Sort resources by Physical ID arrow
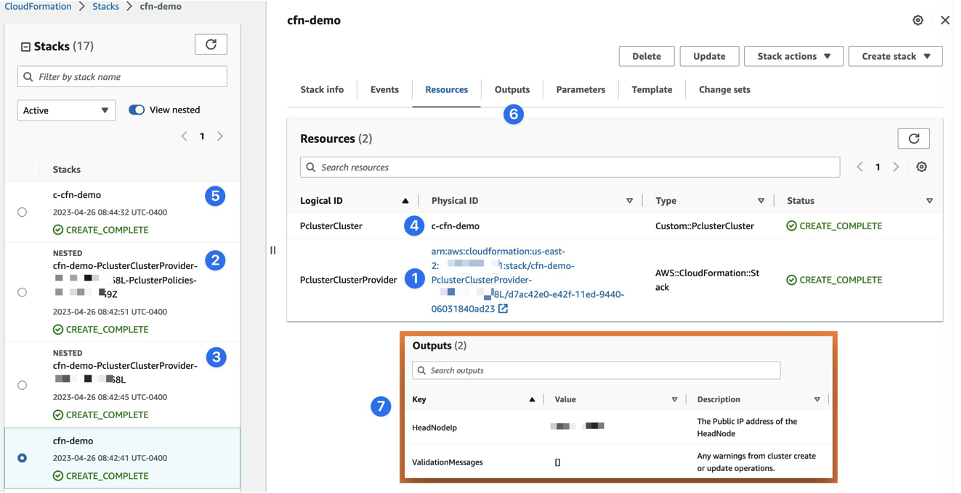Screen dimensions: 961x493 [629, 201]
